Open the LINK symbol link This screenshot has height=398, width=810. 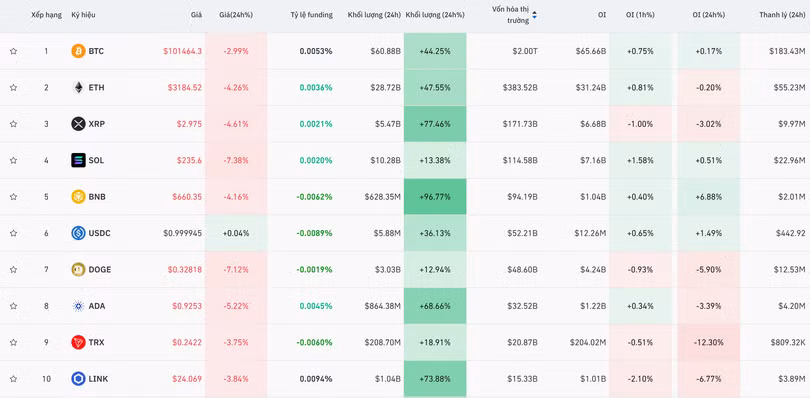(98, 379)
